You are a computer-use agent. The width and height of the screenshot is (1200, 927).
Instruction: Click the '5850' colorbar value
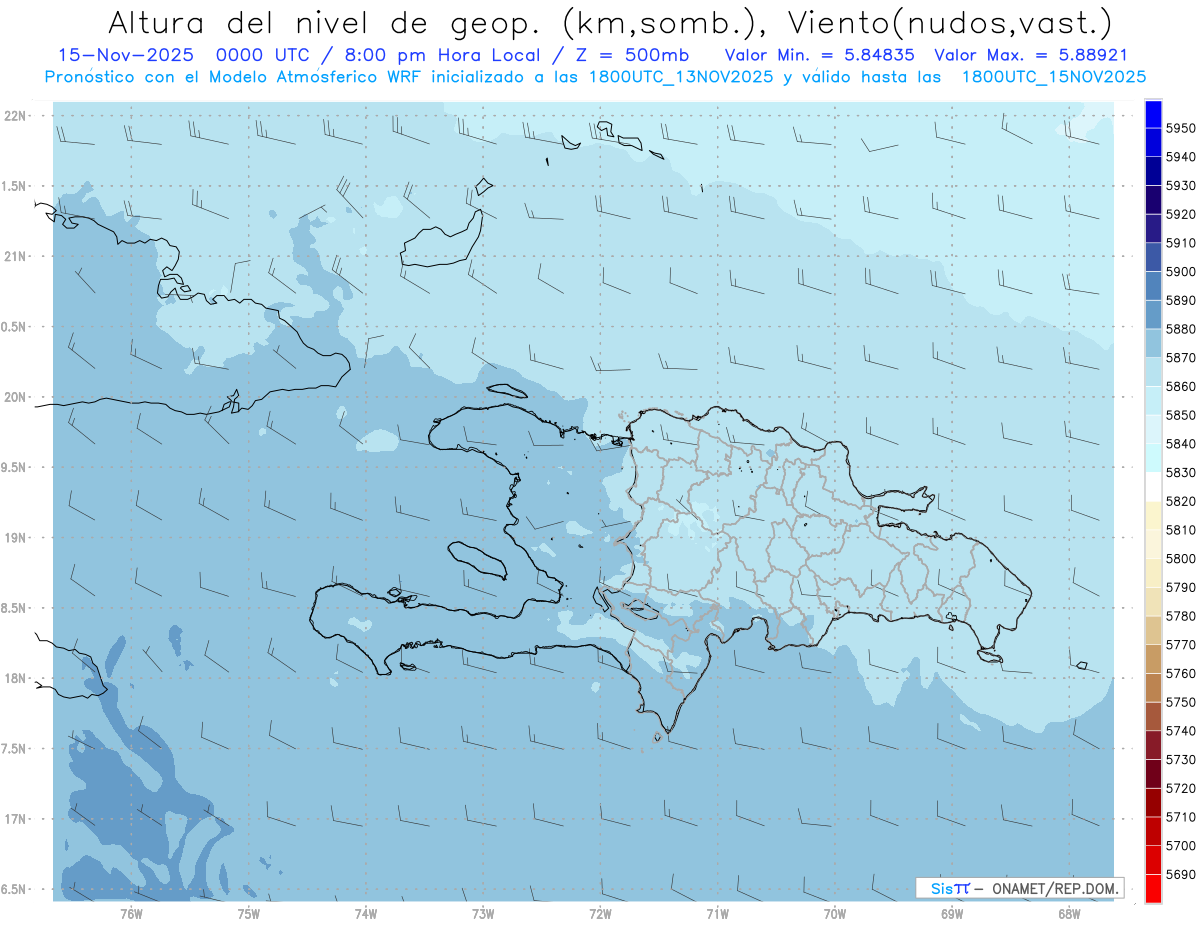(x=1181, y=415)
